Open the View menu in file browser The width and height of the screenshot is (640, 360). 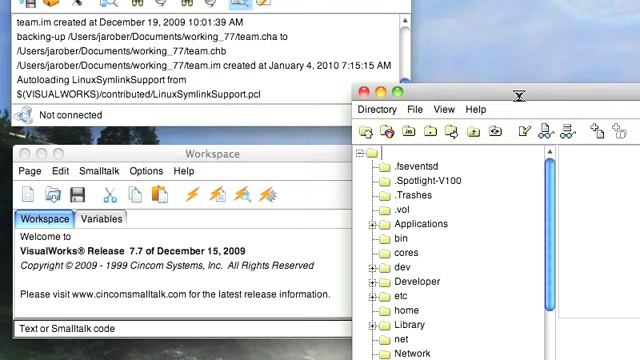click(x=444, y=109)
